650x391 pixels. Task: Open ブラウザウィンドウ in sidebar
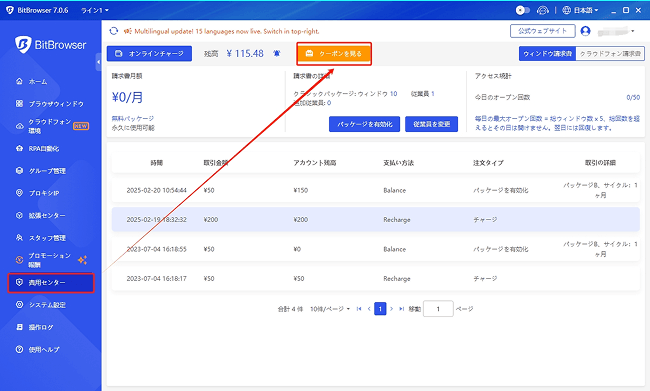[x=56, y=104]
